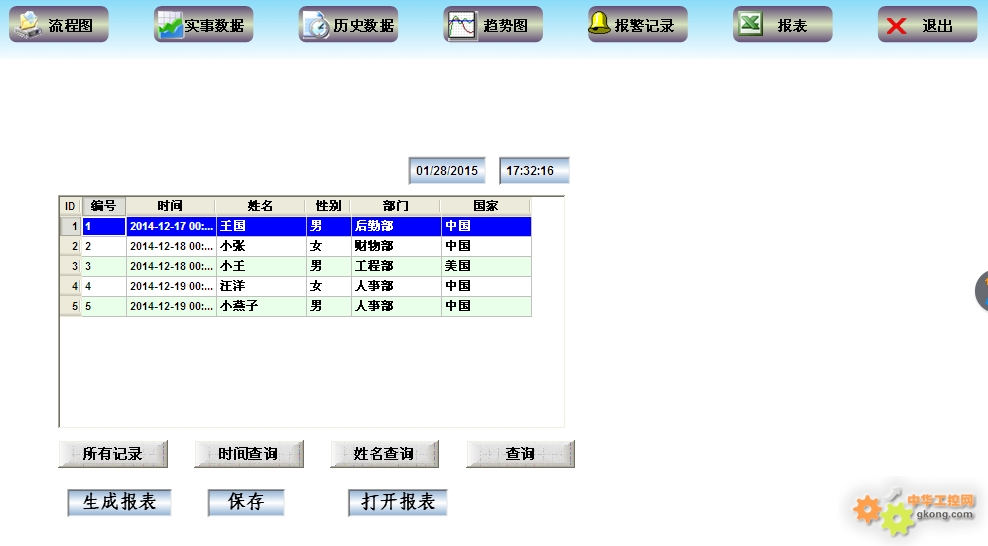
Task: Click gender cell 男 in 小王 row
Action: 328,266
